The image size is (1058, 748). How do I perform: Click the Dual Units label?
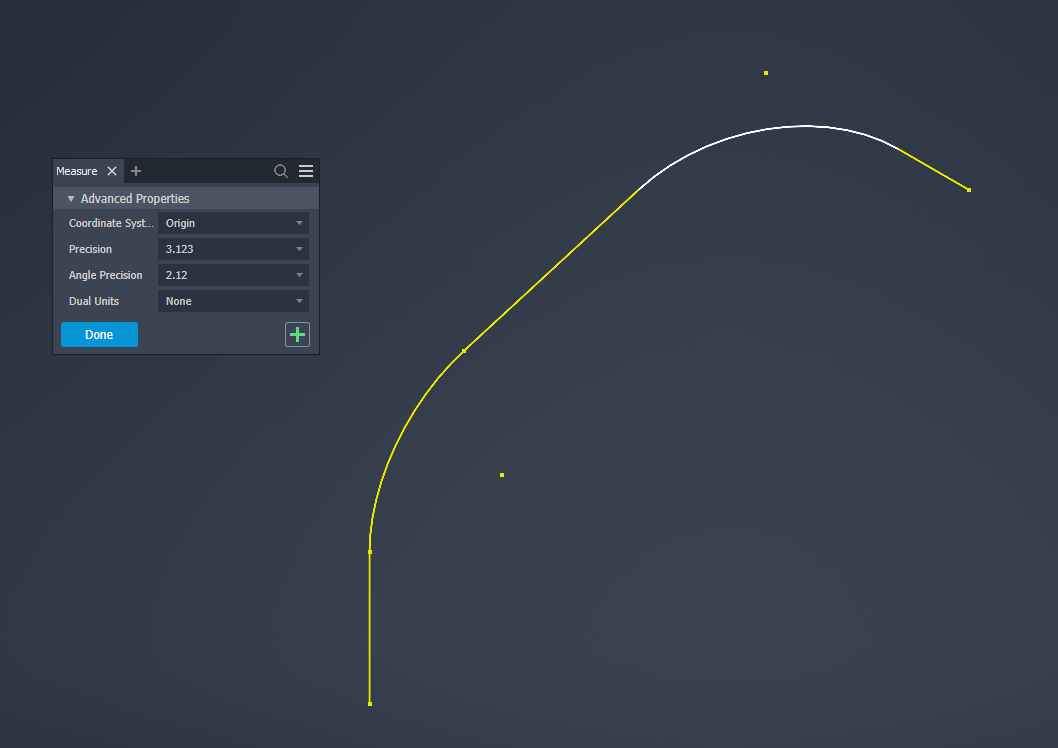[94, 301]
